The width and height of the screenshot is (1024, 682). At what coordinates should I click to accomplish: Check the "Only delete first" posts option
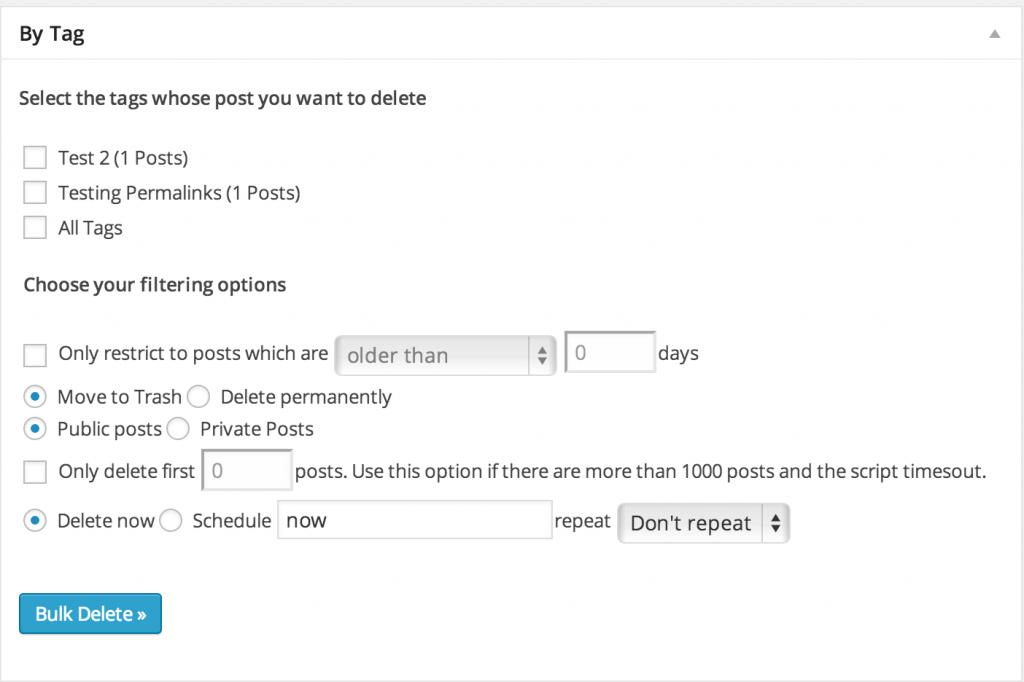[x=34, y=470]
